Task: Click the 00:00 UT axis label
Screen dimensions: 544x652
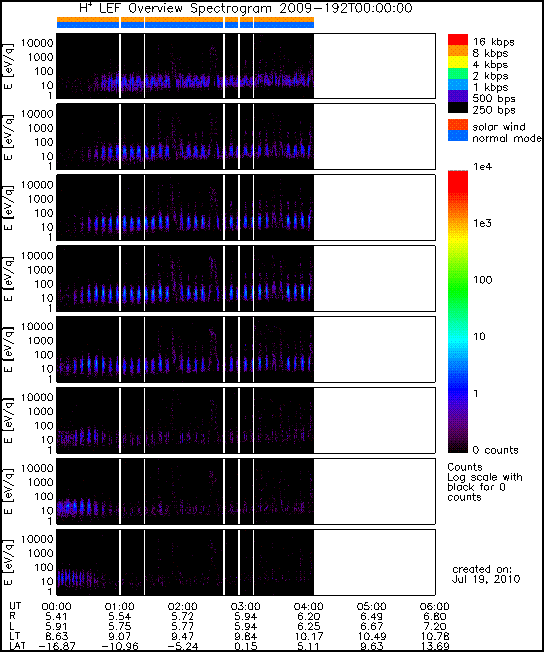Action: click(x=57, y=606)
